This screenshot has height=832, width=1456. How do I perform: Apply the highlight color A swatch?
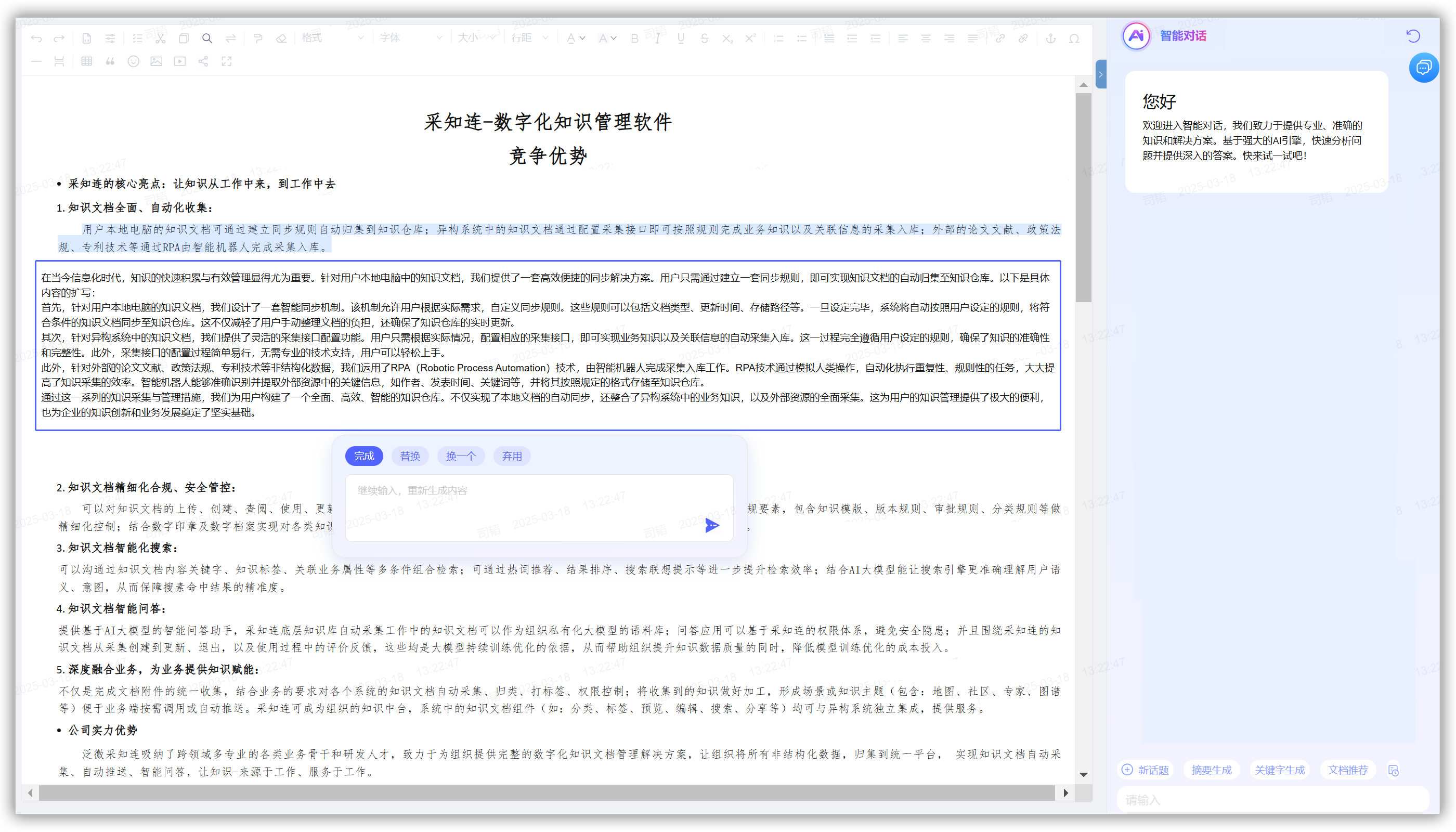click(x=602, y=38)
